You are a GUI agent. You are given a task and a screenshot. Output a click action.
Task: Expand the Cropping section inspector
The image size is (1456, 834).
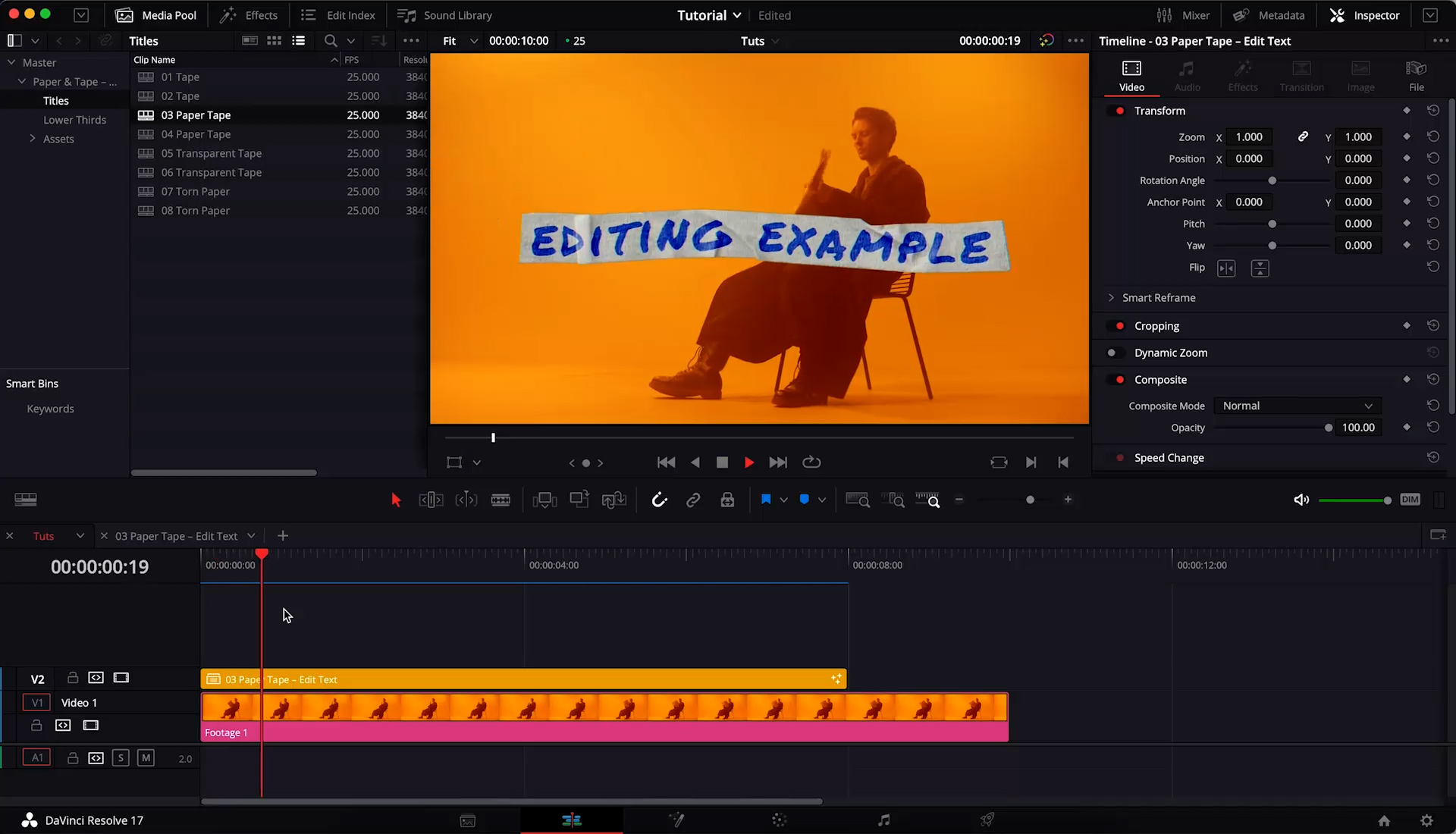[x=1157, y=325]
